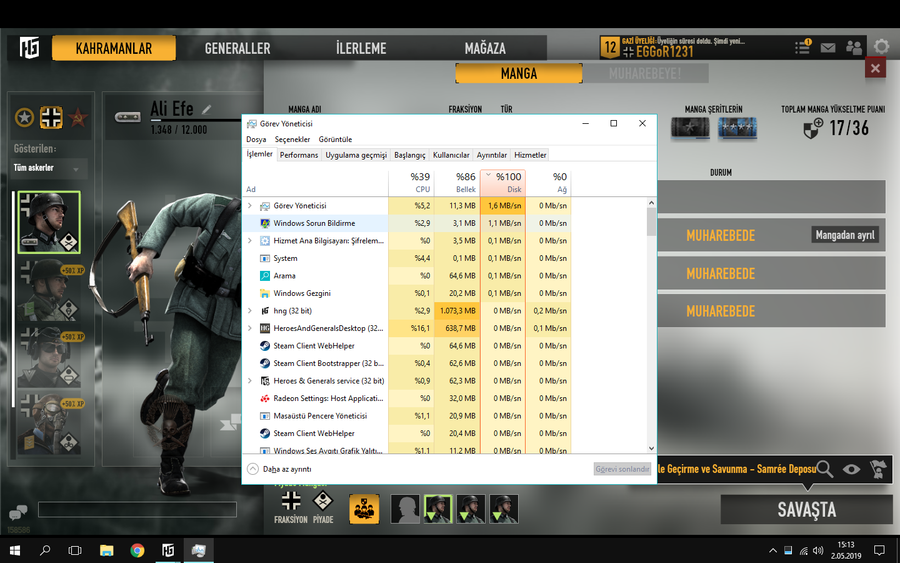
Task: Open Windows Start menu
Action: 15,550
